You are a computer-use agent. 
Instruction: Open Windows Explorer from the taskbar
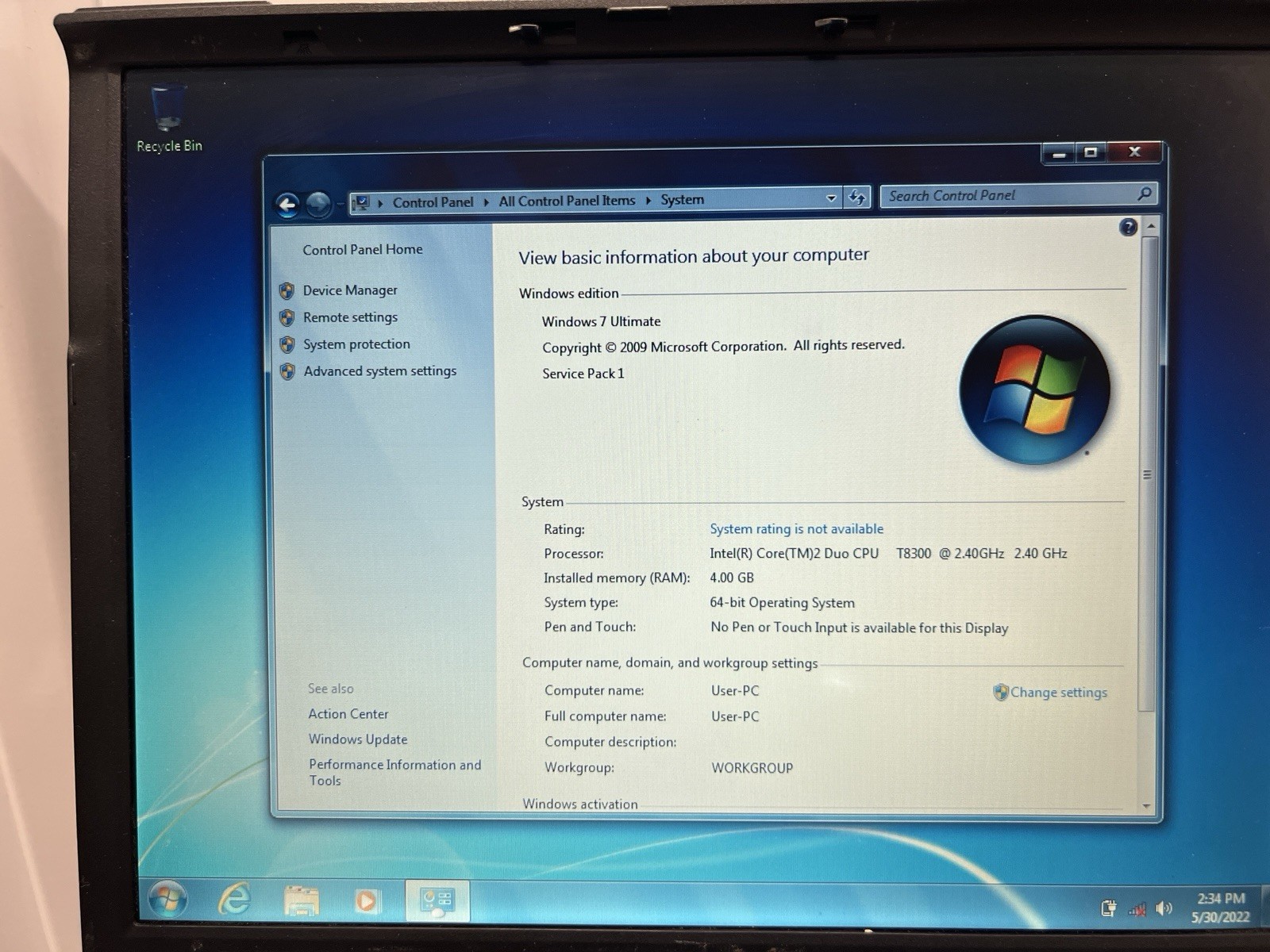click(x=302, y=901)
